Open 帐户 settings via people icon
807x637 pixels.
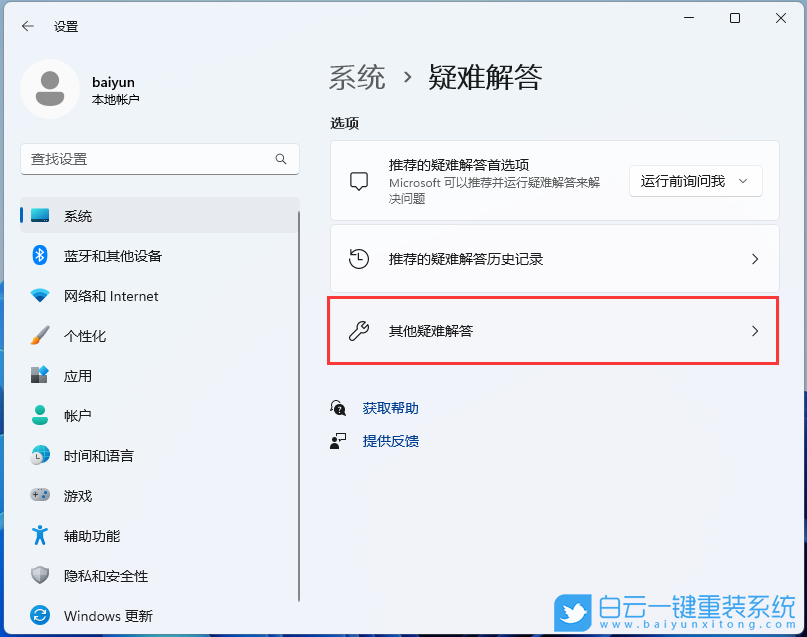point(38,416)
